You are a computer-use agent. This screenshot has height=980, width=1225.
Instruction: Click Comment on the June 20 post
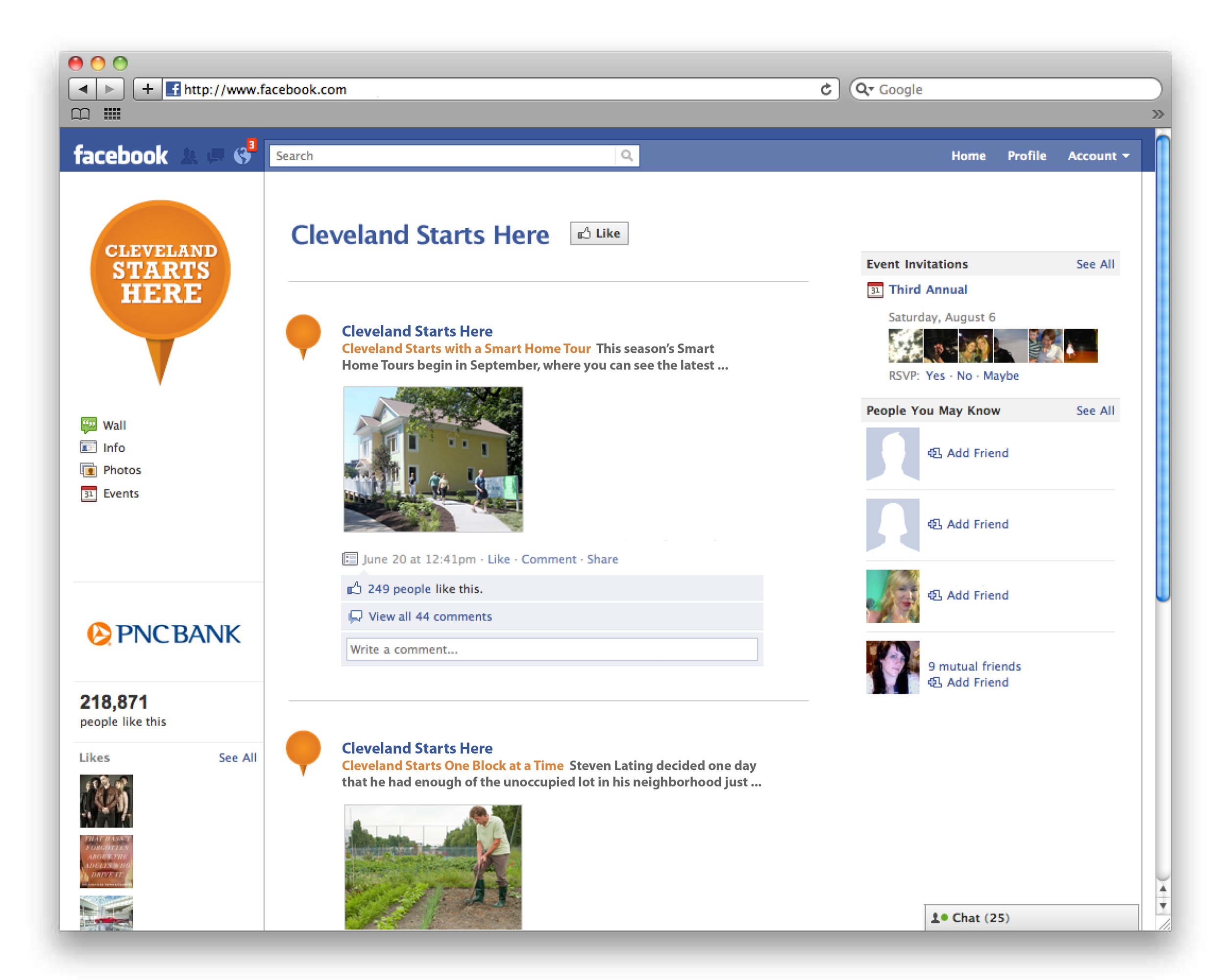tap(548, 559)
